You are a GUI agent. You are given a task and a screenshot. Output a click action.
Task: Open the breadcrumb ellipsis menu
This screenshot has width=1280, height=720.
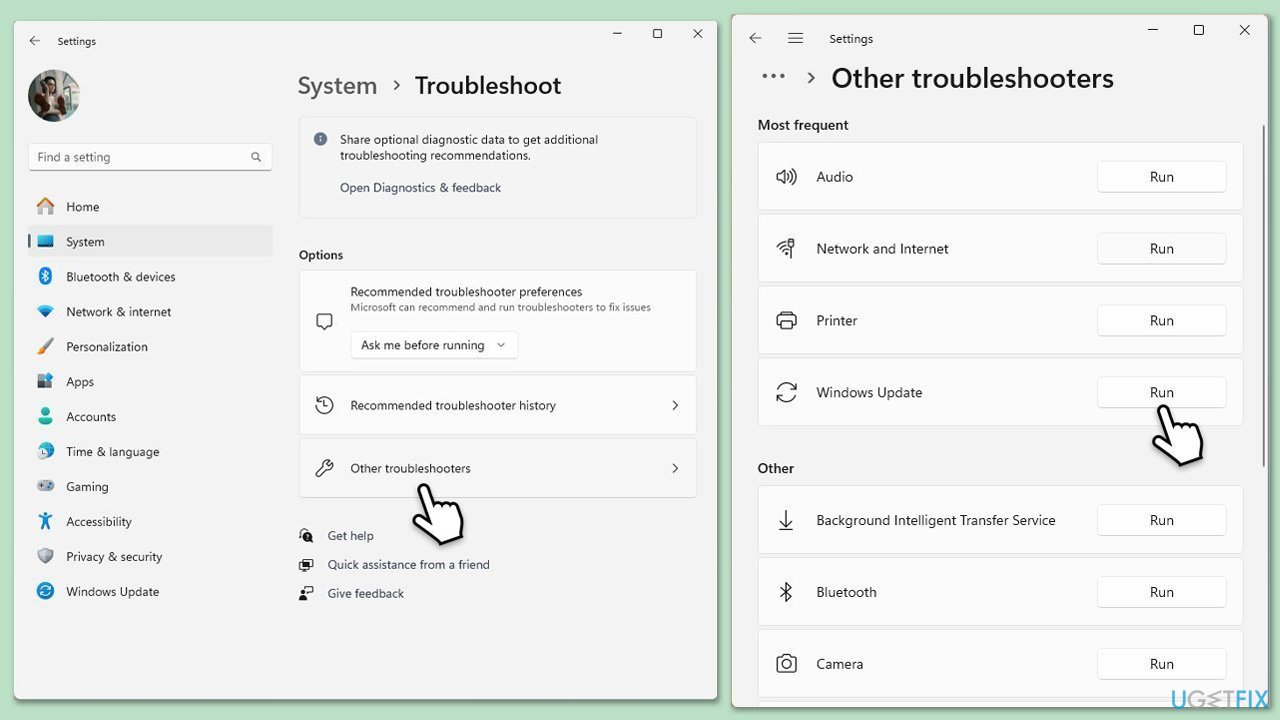pyautogui.click(x=773, y=75)
